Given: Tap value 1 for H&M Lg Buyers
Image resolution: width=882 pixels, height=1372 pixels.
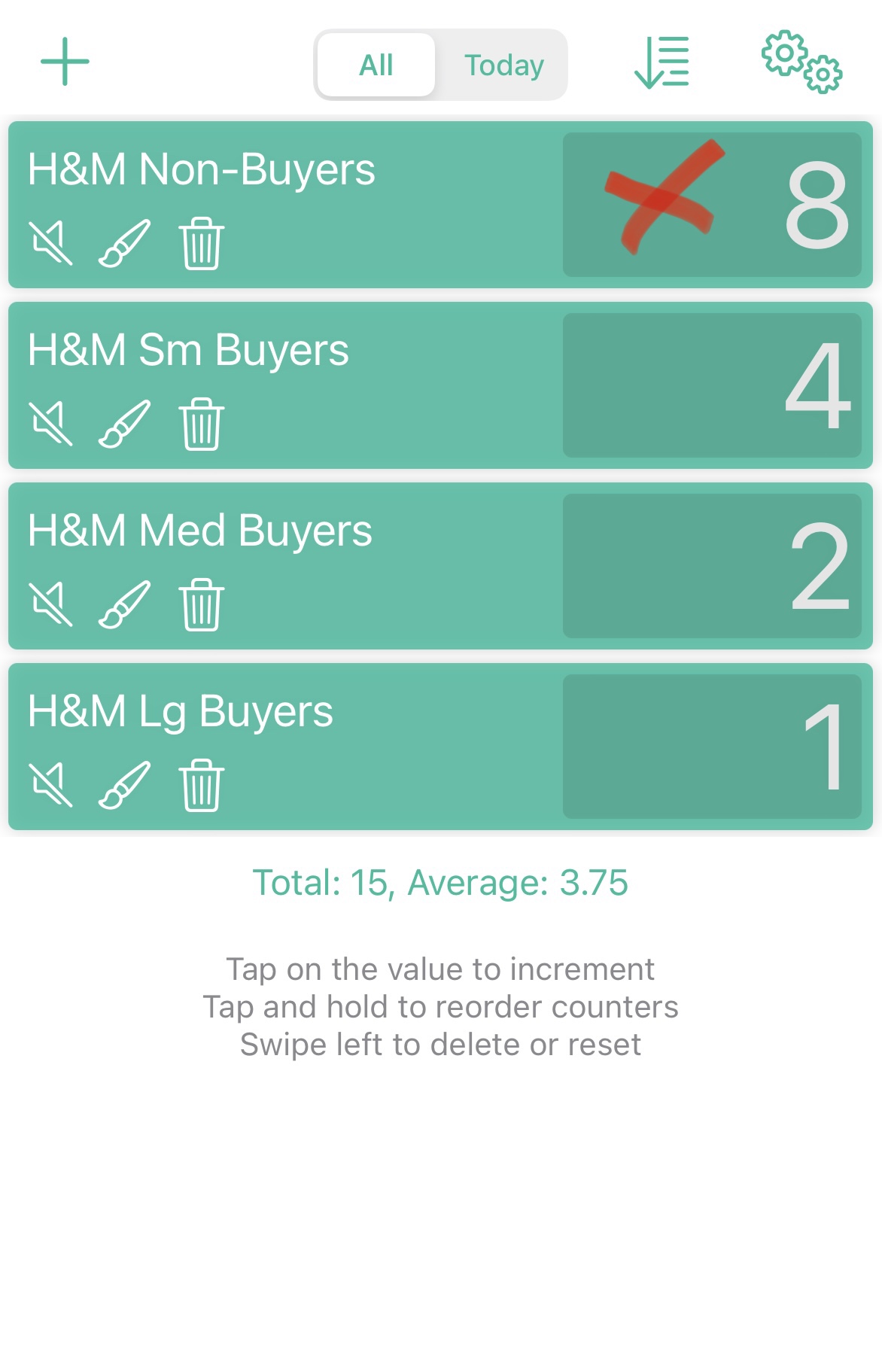Looking at the screenshot, I should coord(712,747).
